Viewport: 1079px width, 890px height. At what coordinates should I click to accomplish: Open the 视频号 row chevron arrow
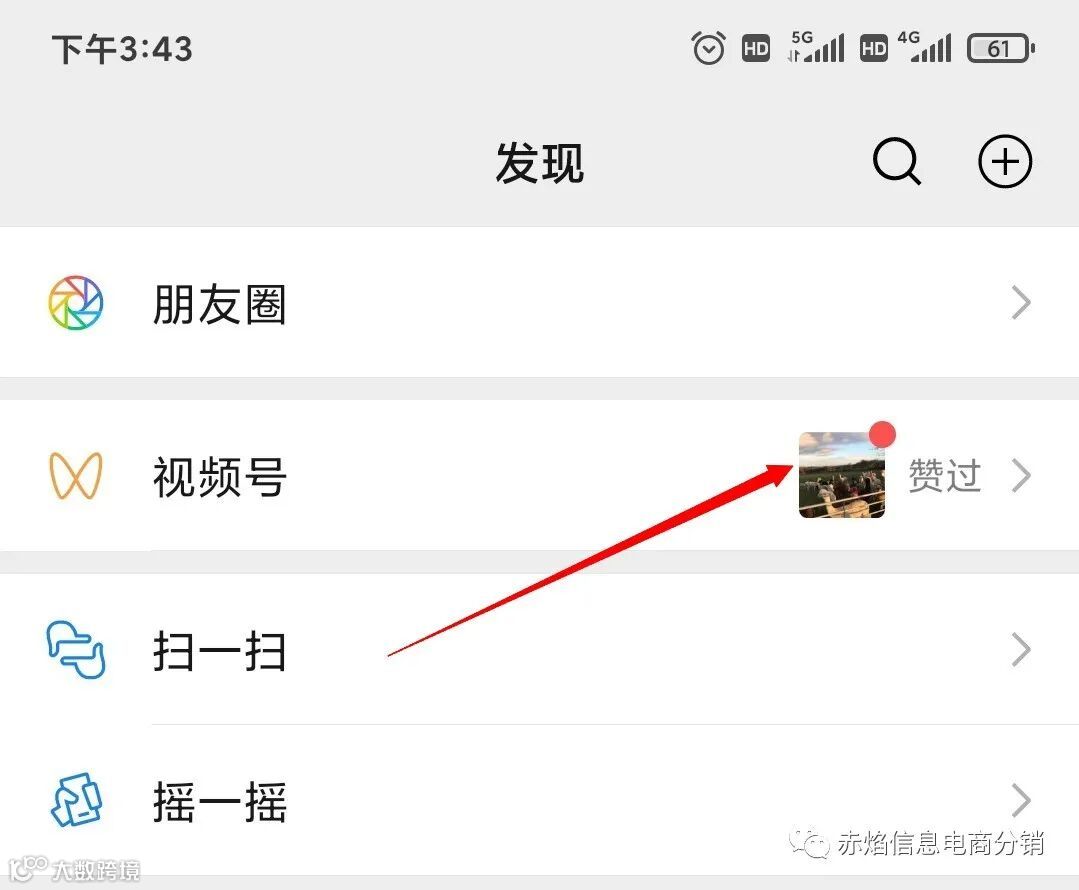pyautogui.click(x=1021, y=476)
